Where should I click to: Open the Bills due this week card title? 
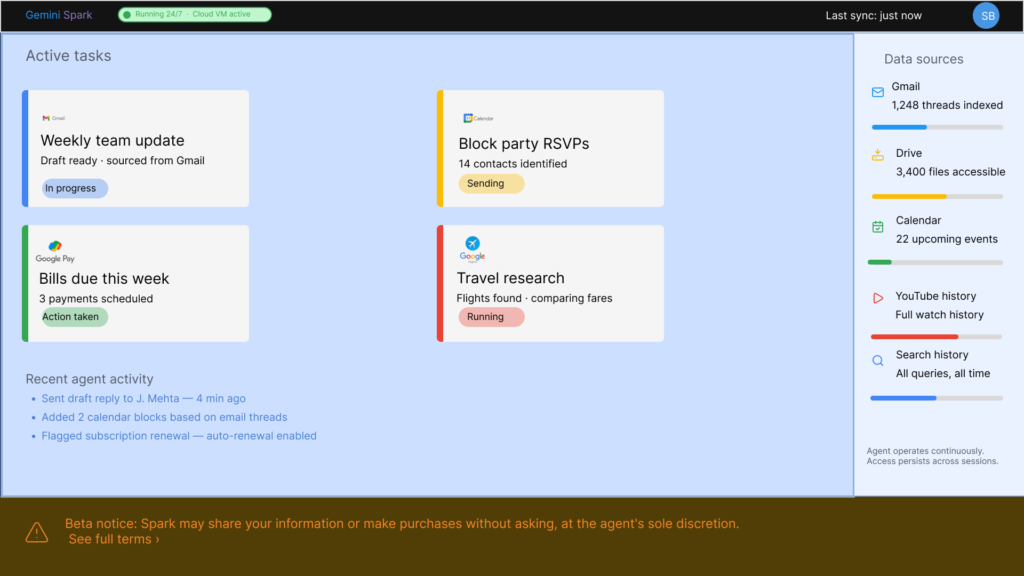click(104, 279)
